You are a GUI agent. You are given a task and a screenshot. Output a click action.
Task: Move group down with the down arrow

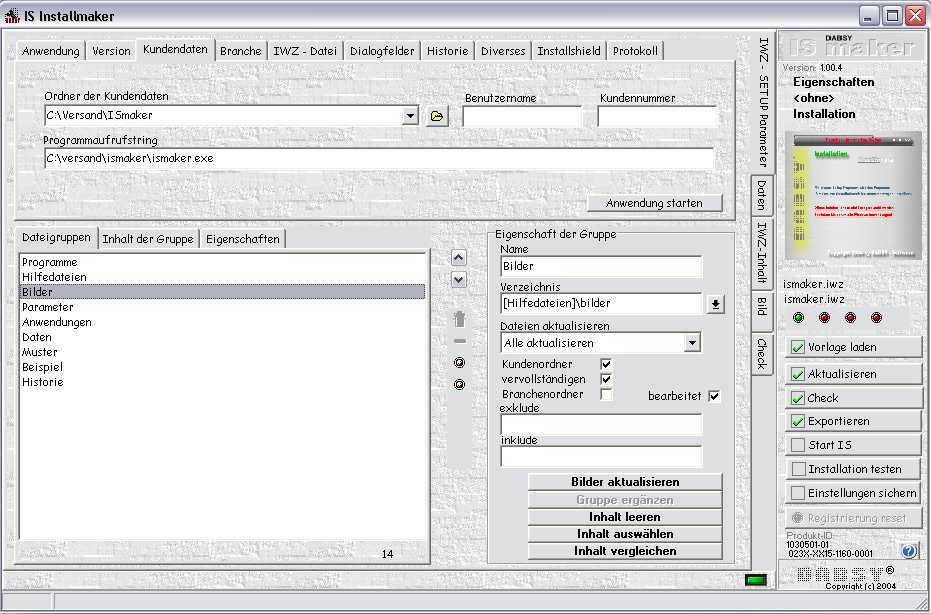point(459,280)
